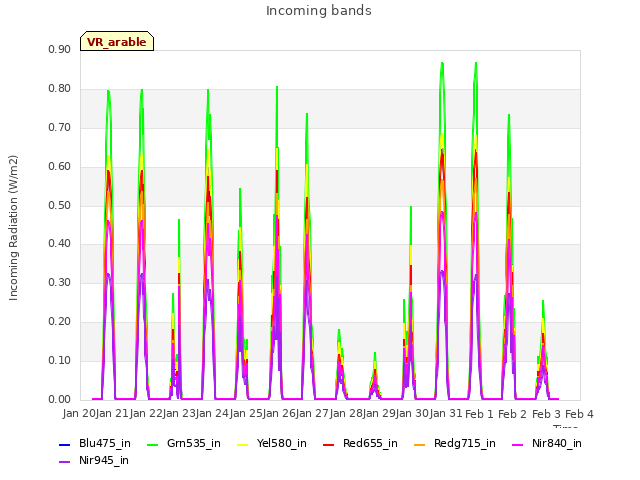Click the Jan 26 x-axis date label
The image size is (640, 480).
[279, 414]
